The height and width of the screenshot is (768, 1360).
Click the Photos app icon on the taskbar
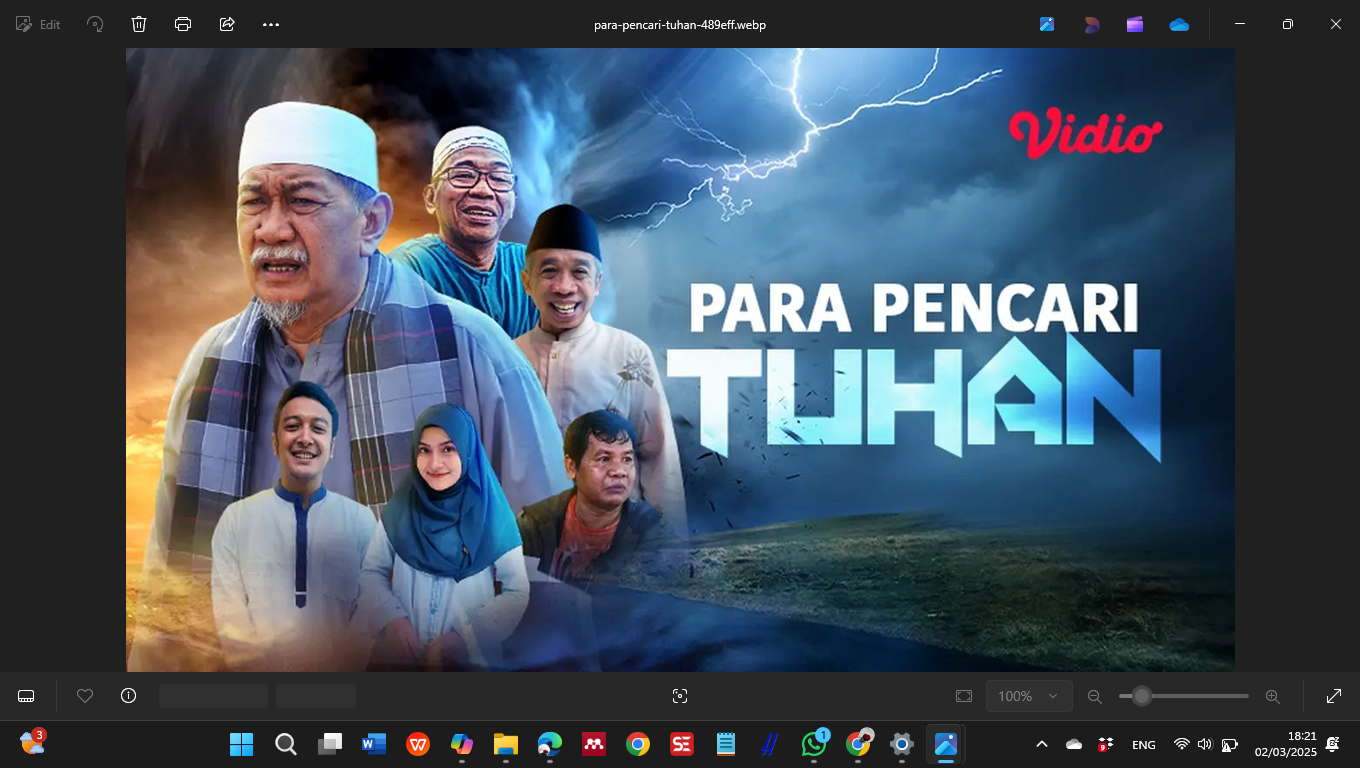(945, 744)
